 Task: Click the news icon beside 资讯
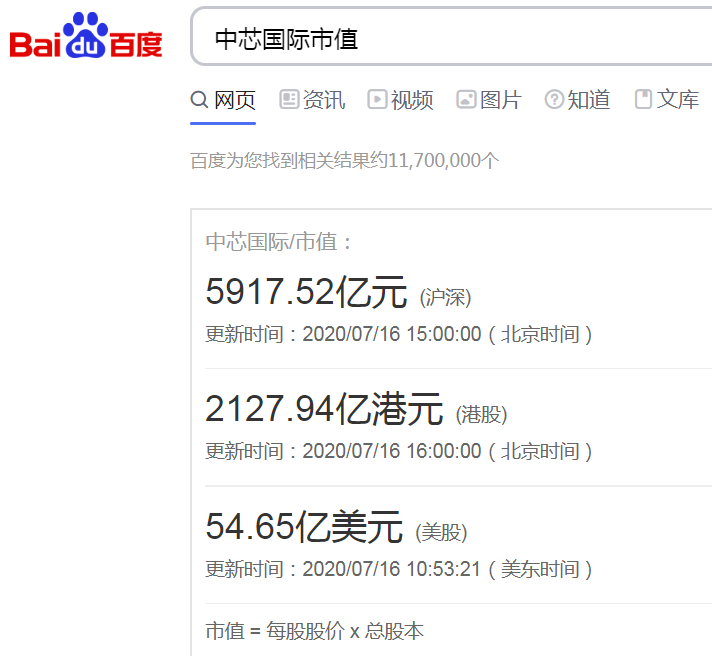(x=289, y=99)
